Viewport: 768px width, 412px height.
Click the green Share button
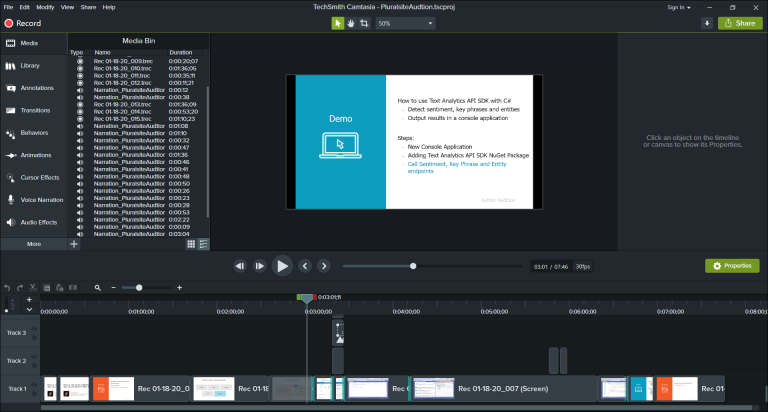(x=740, y=23)
